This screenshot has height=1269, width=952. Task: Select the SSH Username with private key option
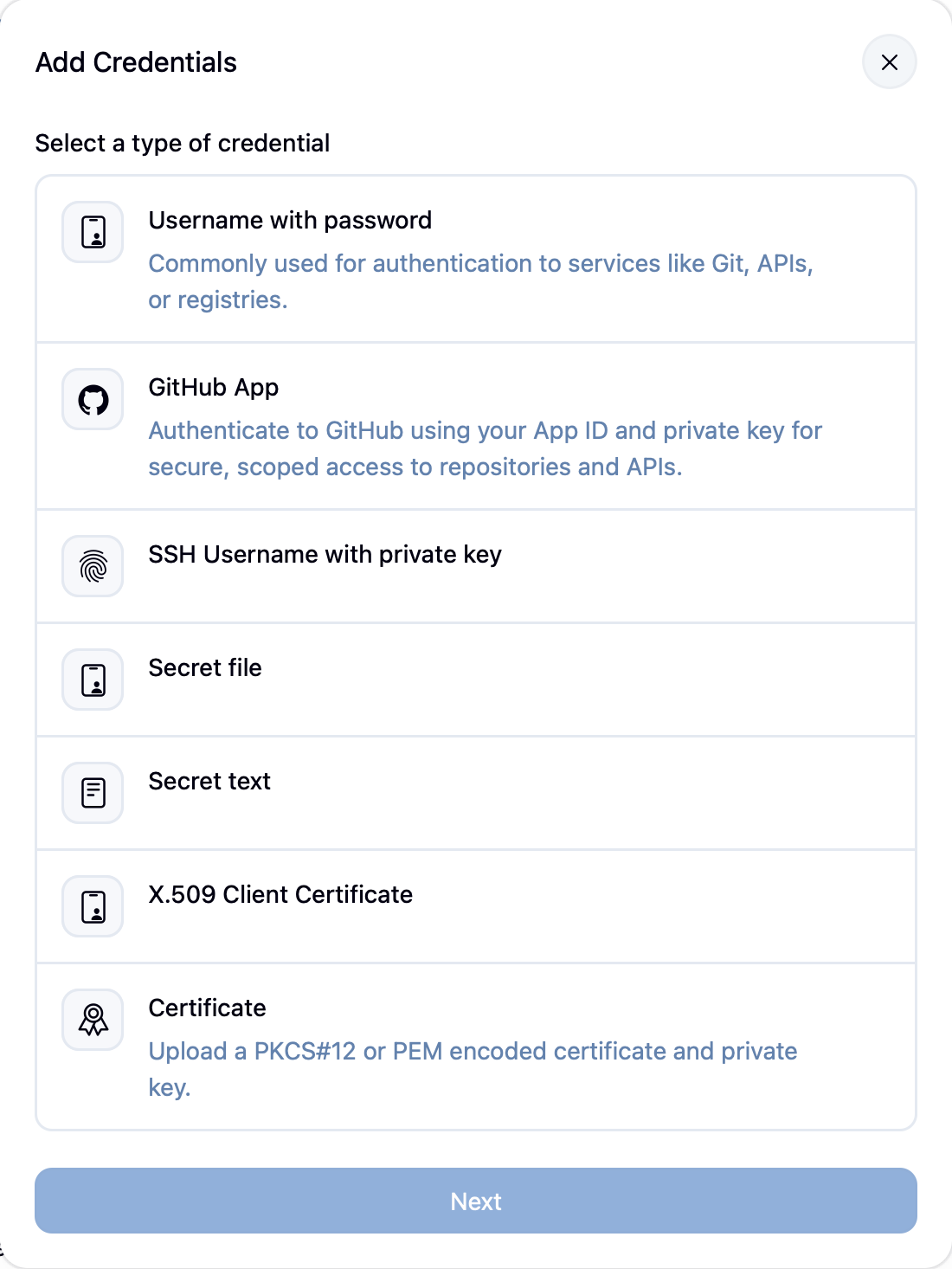(x=476, y=566)
